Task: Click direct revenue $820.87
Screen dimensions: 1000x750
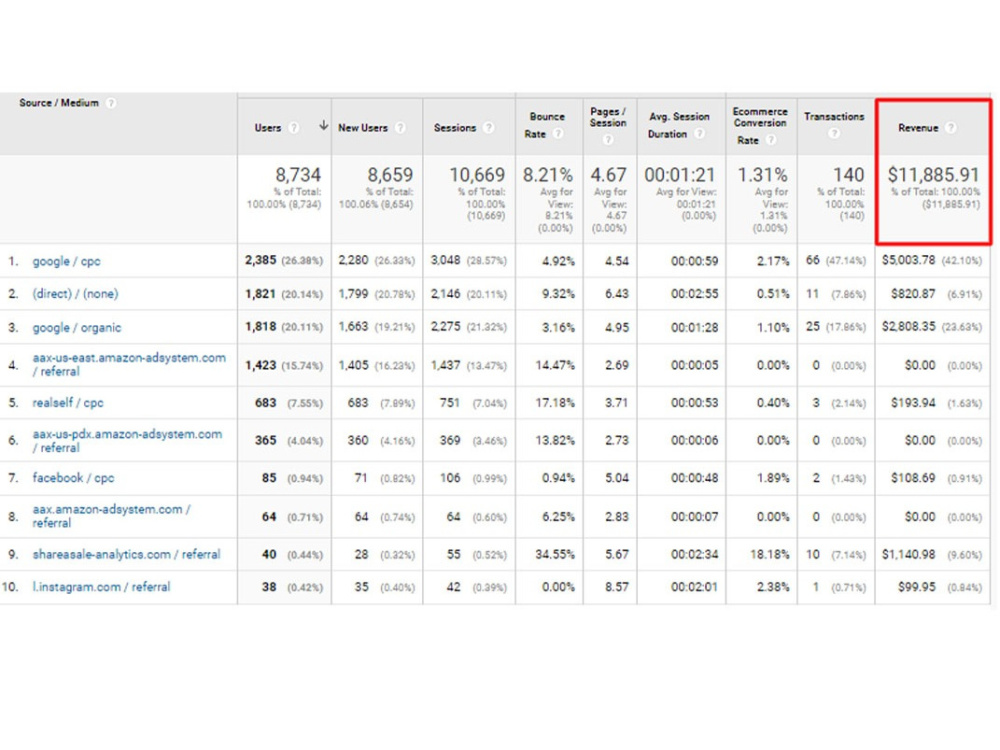Action: point(913,293)
